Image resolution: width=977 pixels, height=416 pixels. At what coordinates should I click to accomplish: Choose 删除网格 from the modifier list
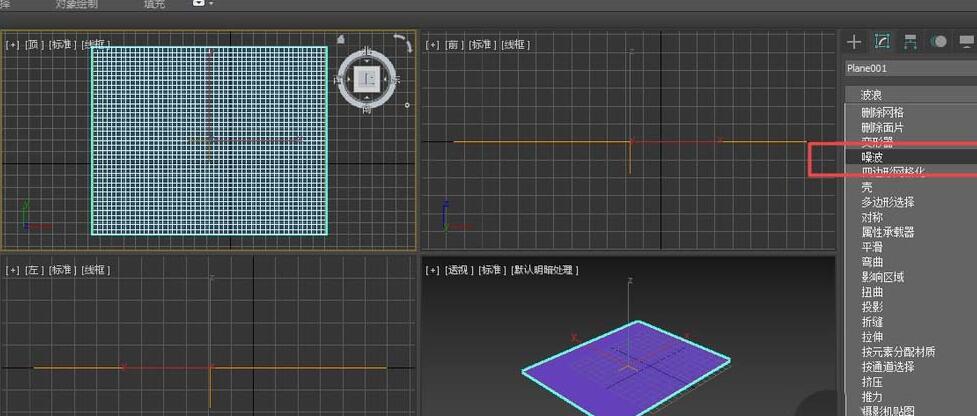click(x=882, y=113)
